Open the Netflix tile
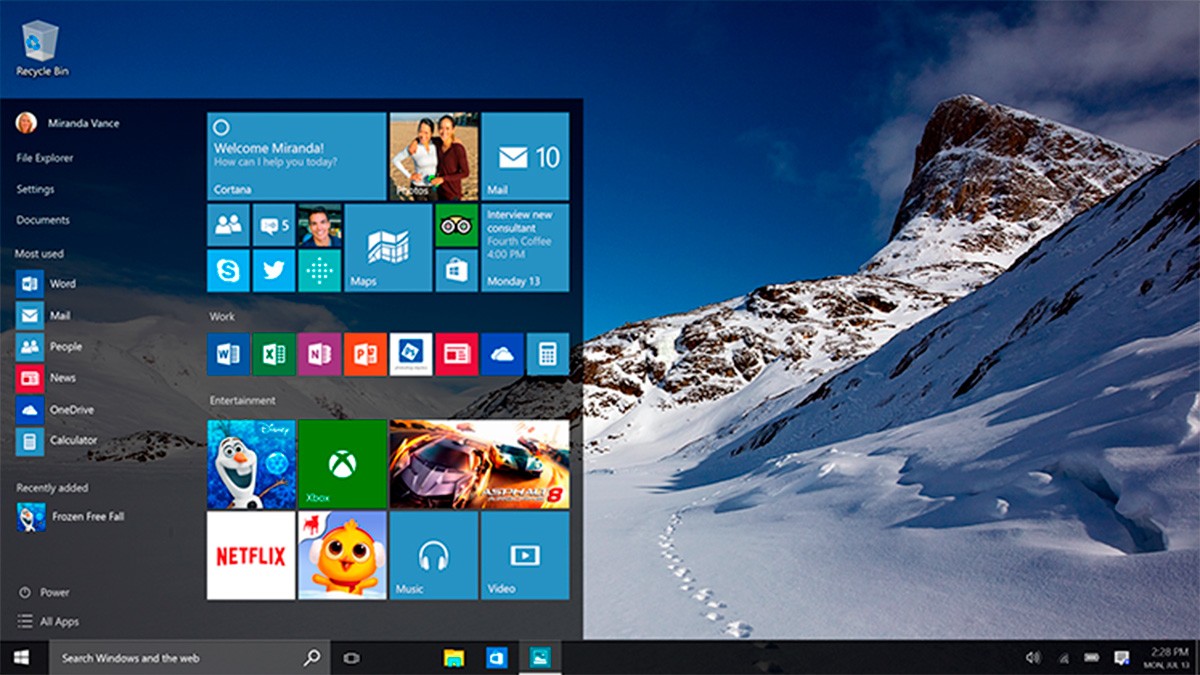 [x=250, y=556]
